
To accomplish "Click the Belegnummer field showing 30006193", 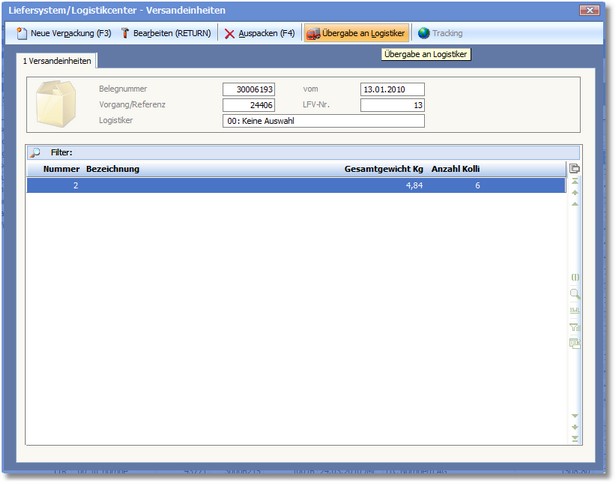I will pyautogui.click(x=249, y=89).
